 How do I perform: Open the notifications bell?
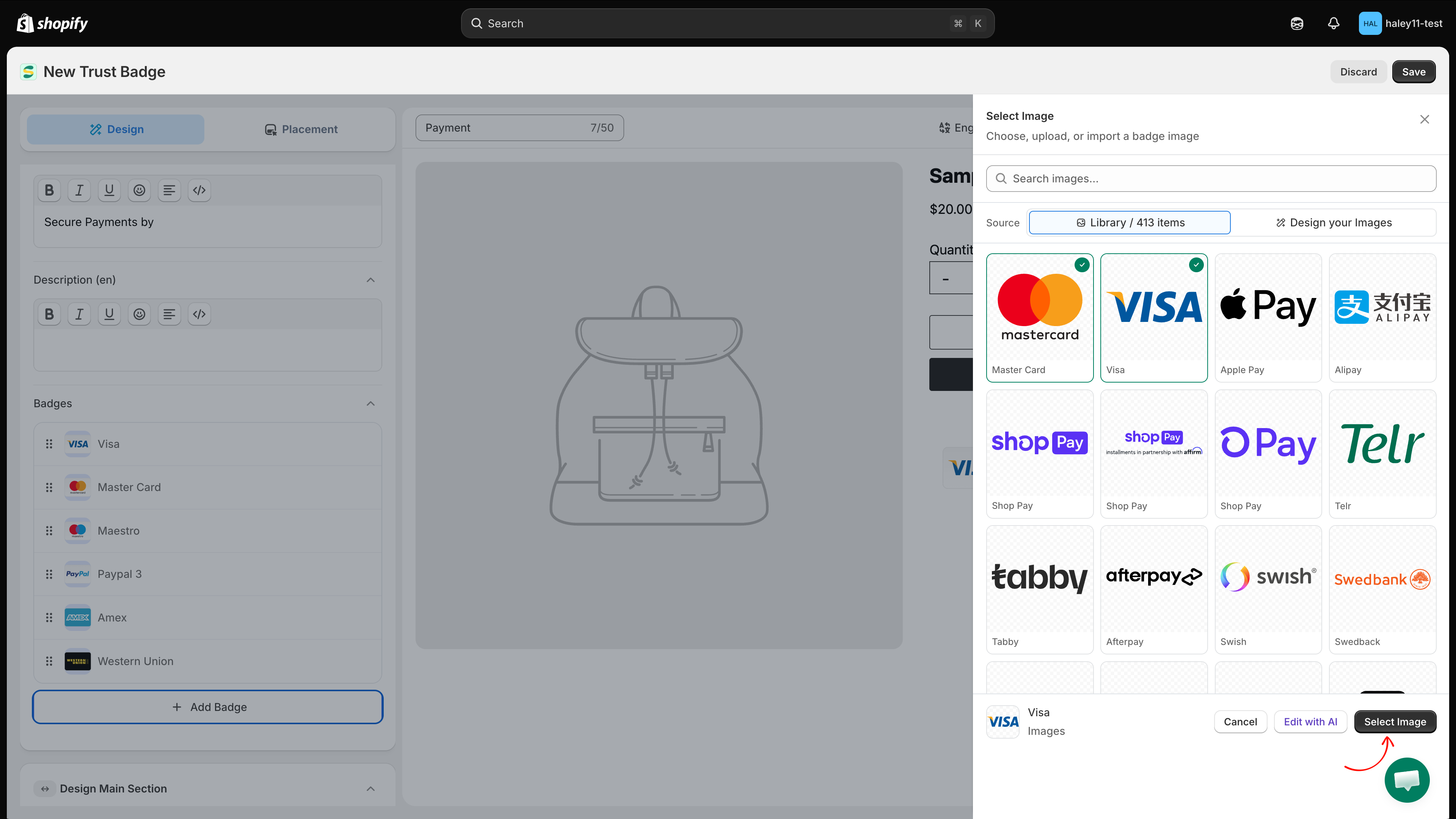pyautogui.click(x=1334, y=23)
